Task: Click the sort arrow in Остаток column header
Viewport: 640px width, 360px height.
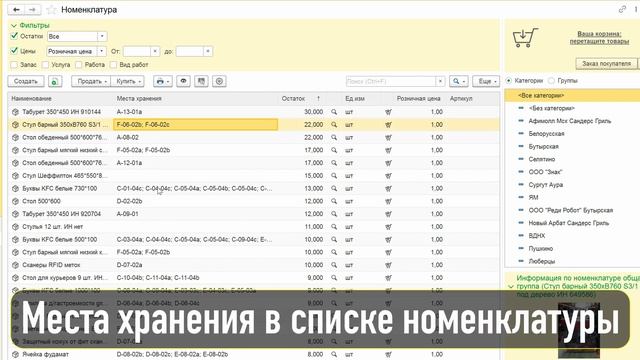Action: pyautogui.click(x=318, y=99)
